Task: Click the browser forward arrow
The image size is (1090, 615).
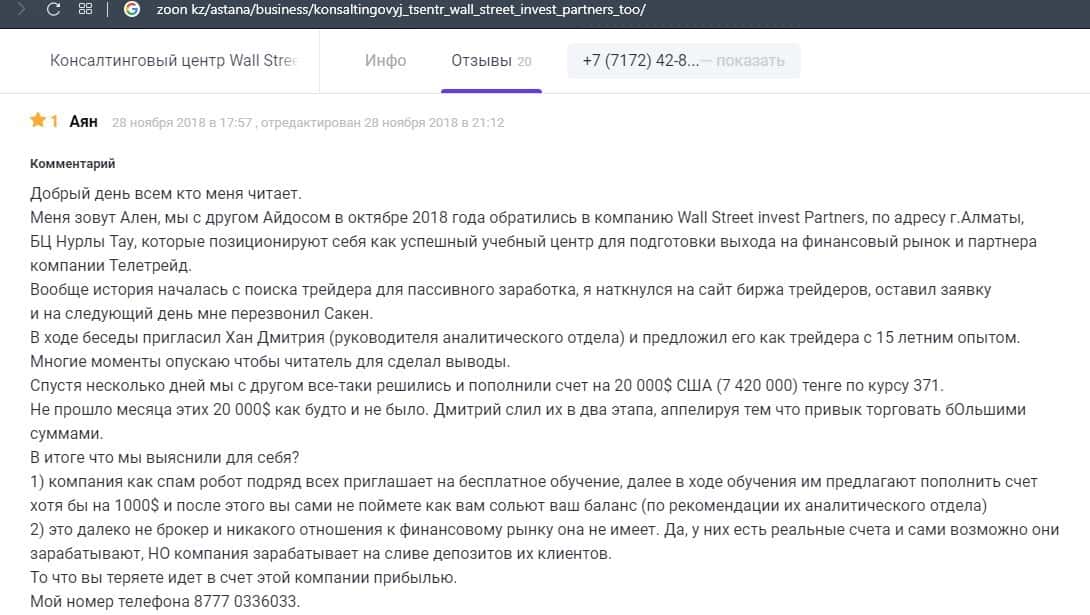Action: [22, 9]
